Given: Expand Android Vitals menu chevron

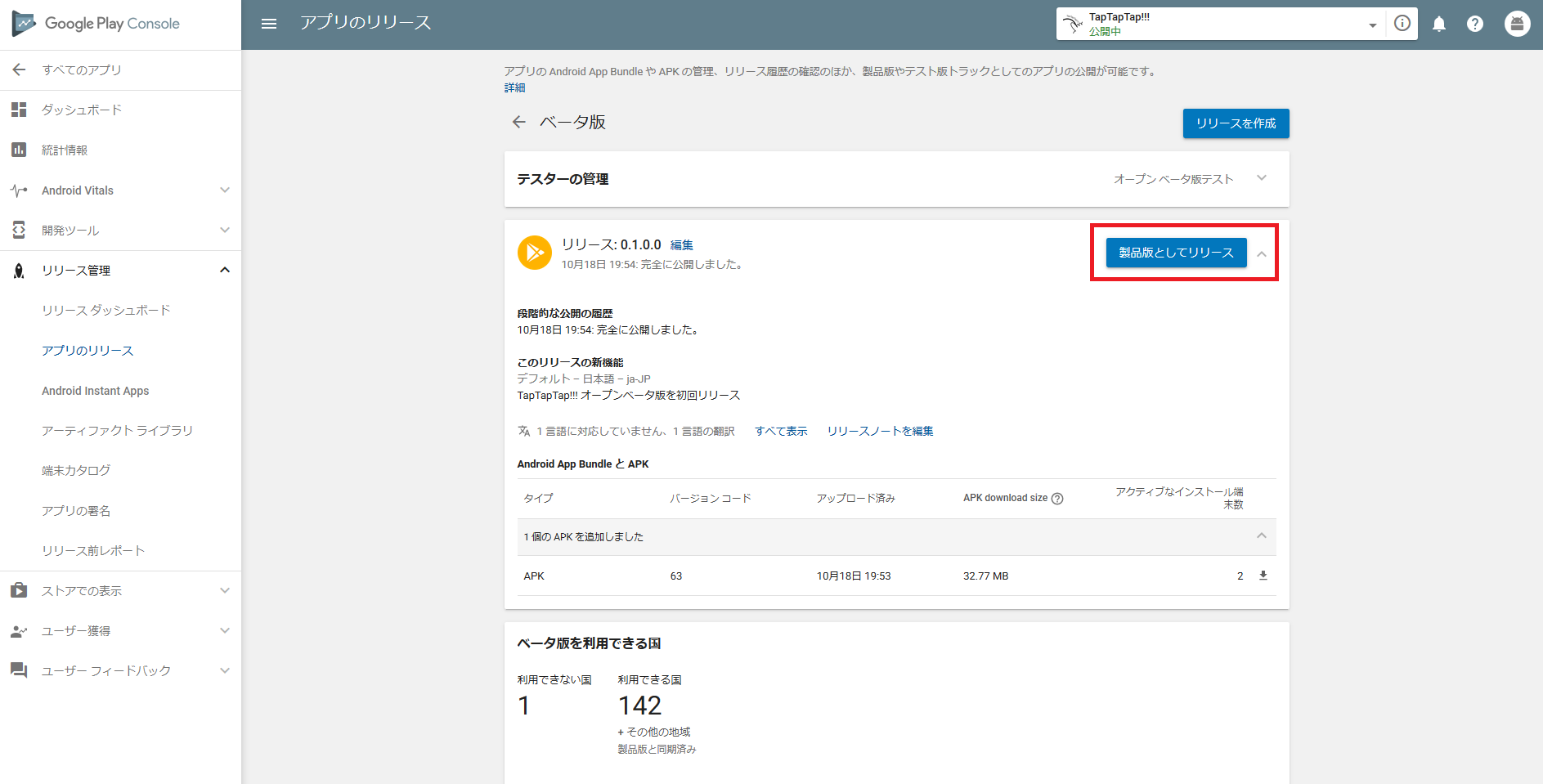Looking at the screenshot, I should click(225, 190).
